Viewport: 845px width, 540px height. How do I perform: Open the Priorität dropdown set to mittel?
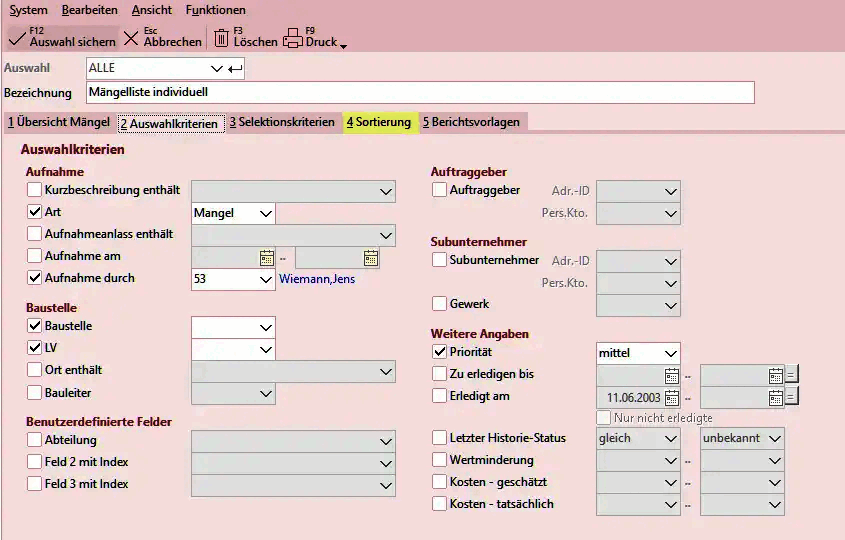coord(669,353)
